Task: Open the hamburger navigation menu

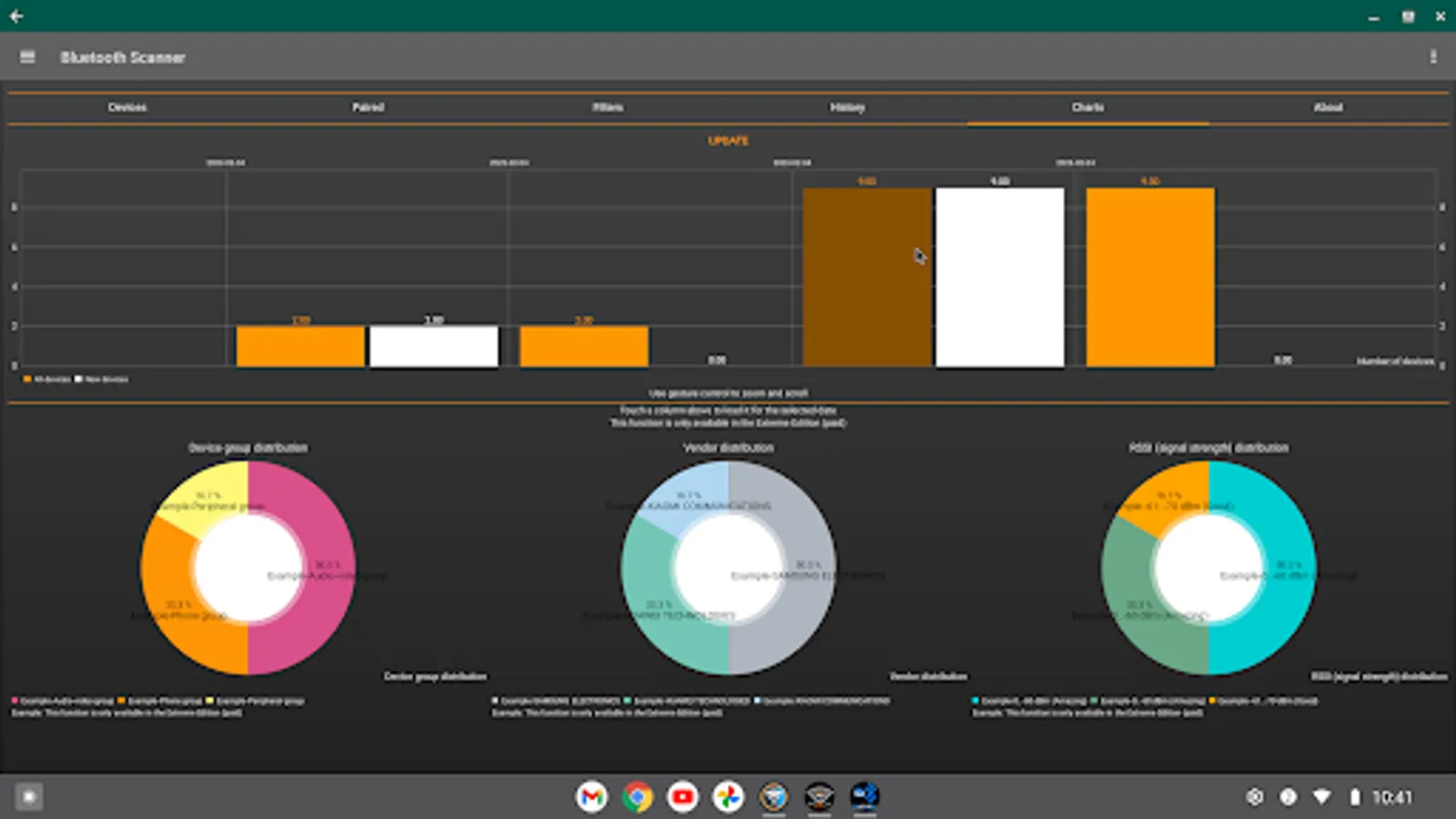Action: 27,56
